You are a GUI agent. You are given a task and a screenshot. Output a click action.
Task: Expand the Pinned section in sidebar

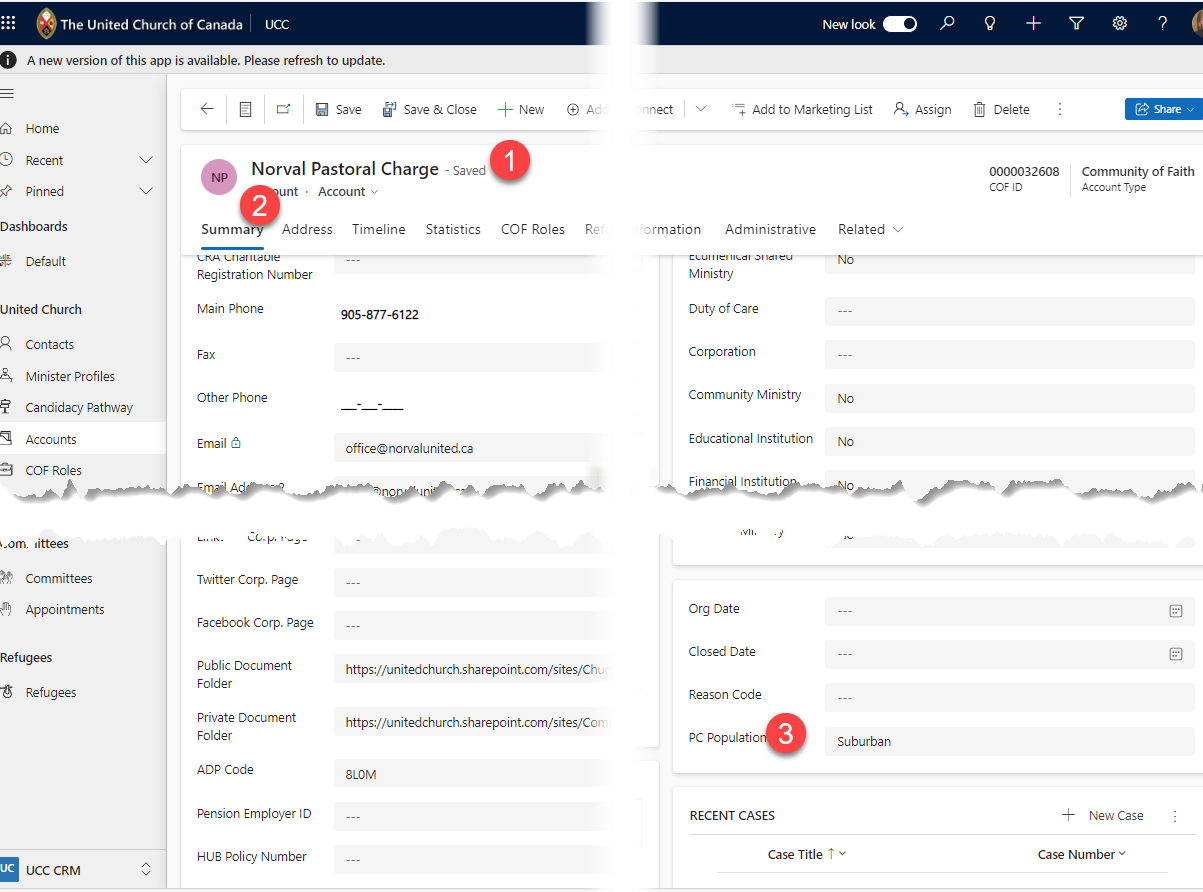(x=146, y=191)
